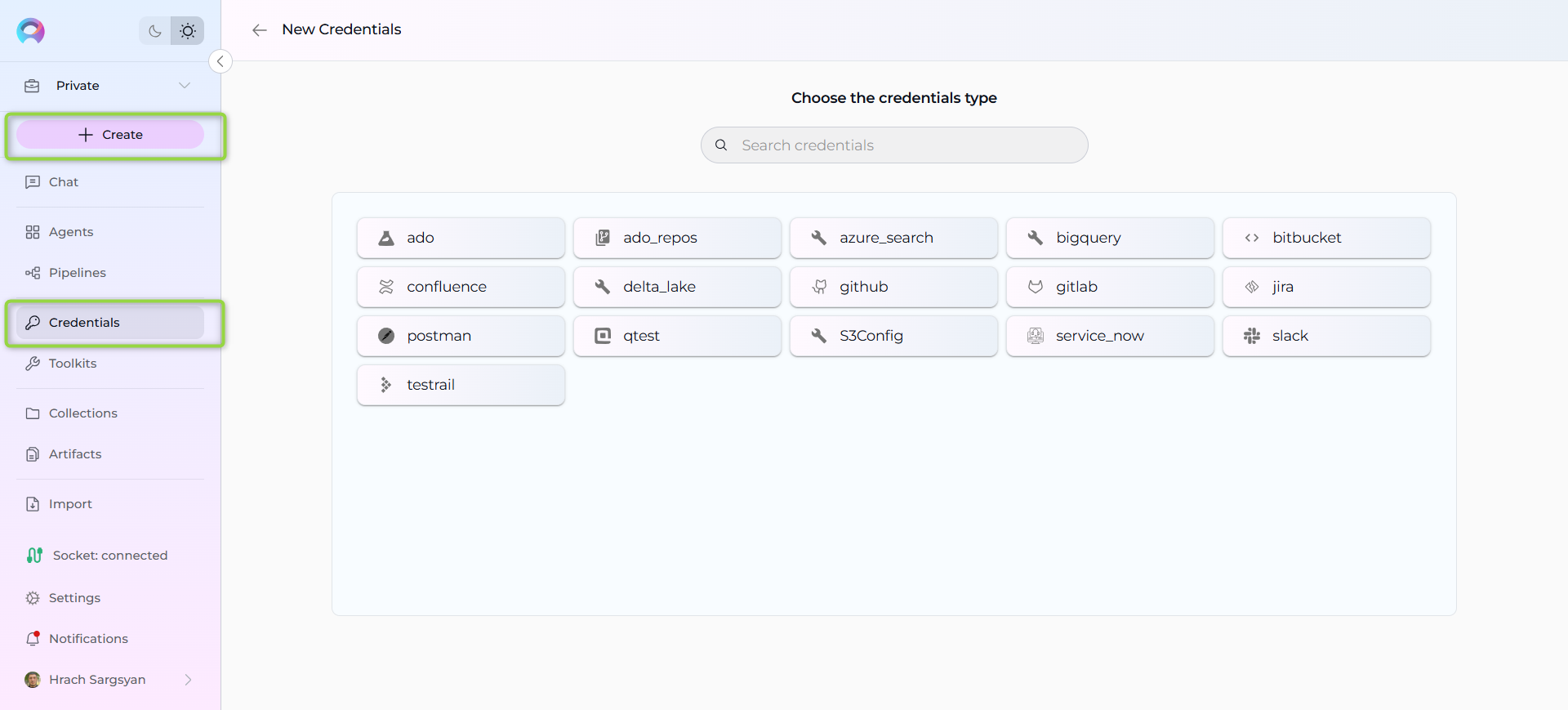1568x710 pixels.
Task: Click the Settings gear icon
Action: pyautogui.click(x=33, y=598)
